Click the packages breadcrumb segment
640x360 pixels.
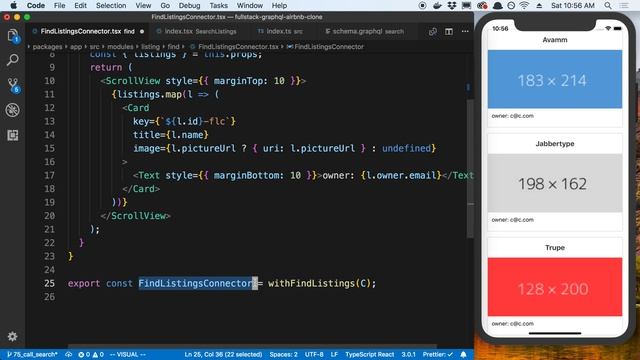pyautogui.click(x=47, y=47)
